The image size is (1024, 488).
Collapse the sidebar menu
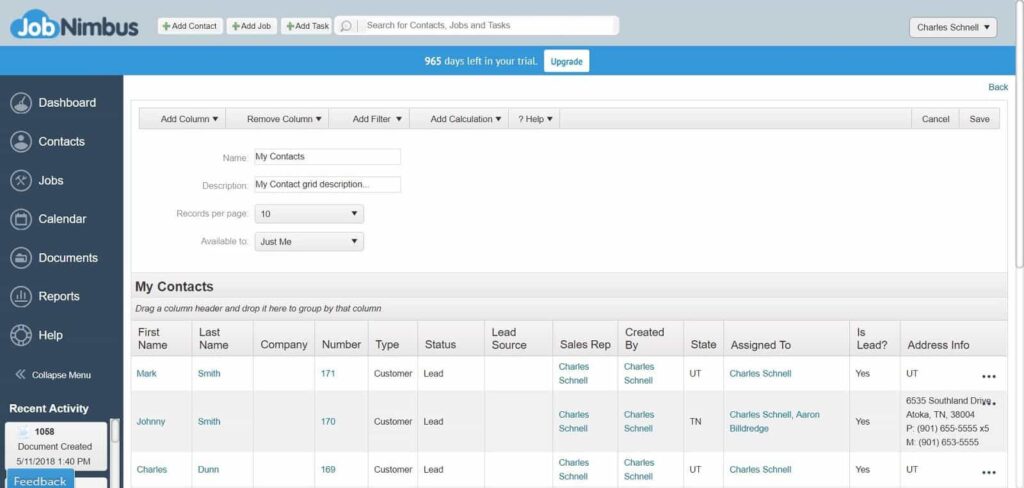click(x=53, y=375)
